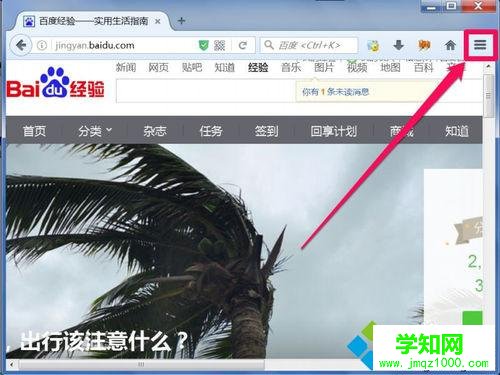
Task: Click the Baidu paw favicon on the tab
Action: (x=29, y=21)
